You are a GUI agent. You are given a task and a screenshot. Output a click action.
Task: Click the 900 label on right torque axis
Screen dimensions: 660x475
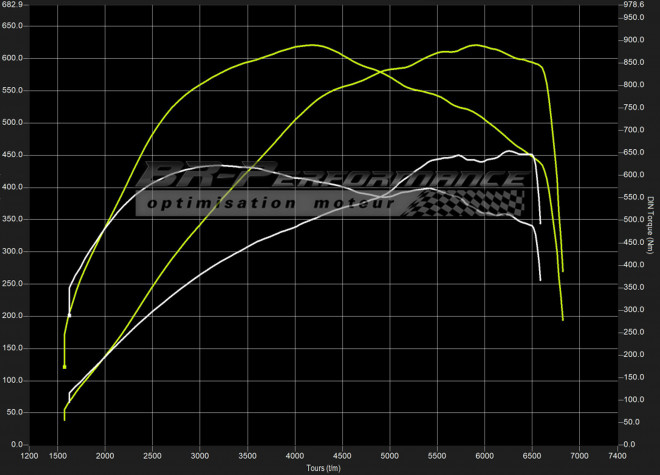coord(635,41)
